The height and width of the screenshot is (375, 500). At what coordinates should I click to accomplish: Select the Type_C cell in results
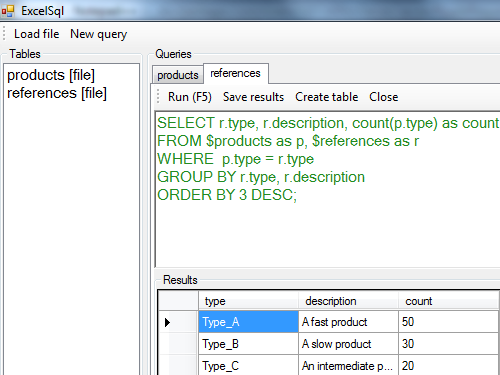(248, 365)
